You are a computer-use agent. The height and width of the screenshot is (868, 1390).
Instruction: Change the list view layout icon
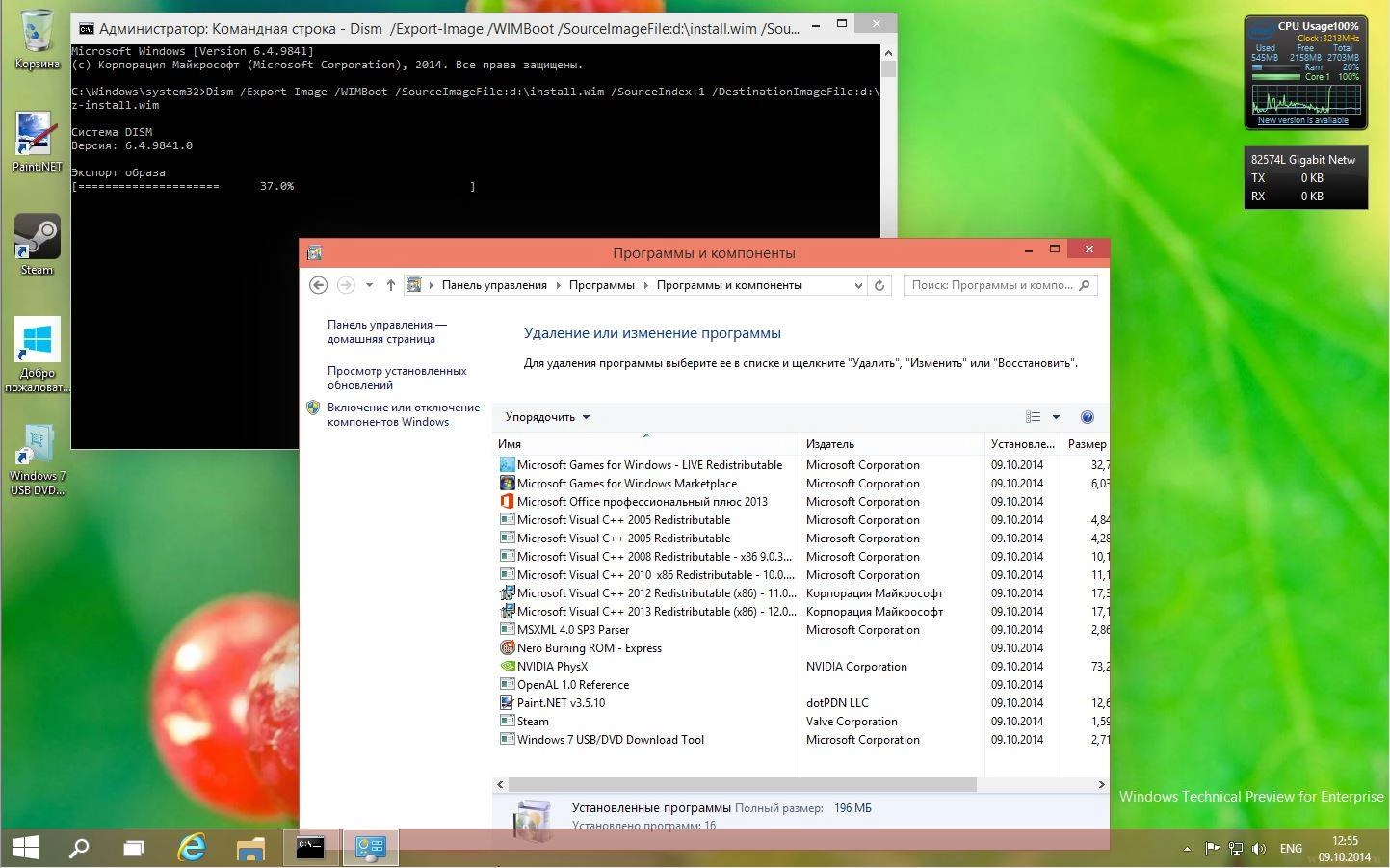tap(1034, 417)
